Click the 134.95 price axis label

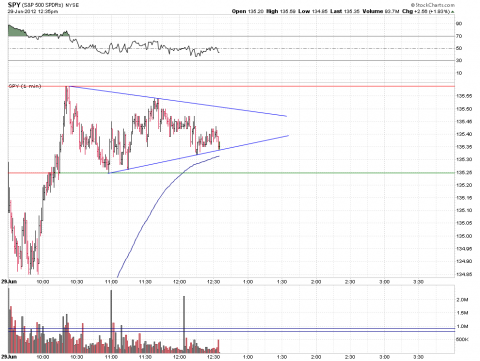[x=464, y=249]
